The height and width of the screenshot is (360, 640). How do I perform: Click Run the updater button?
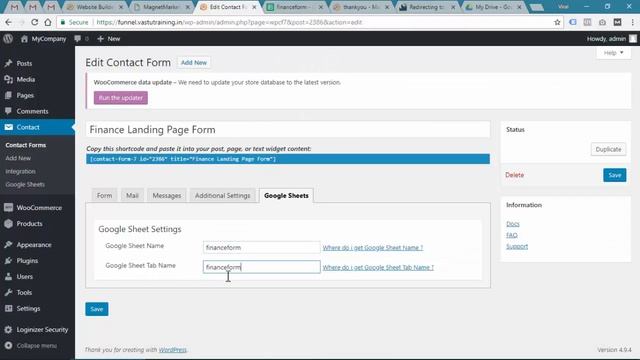pos(121,98)
